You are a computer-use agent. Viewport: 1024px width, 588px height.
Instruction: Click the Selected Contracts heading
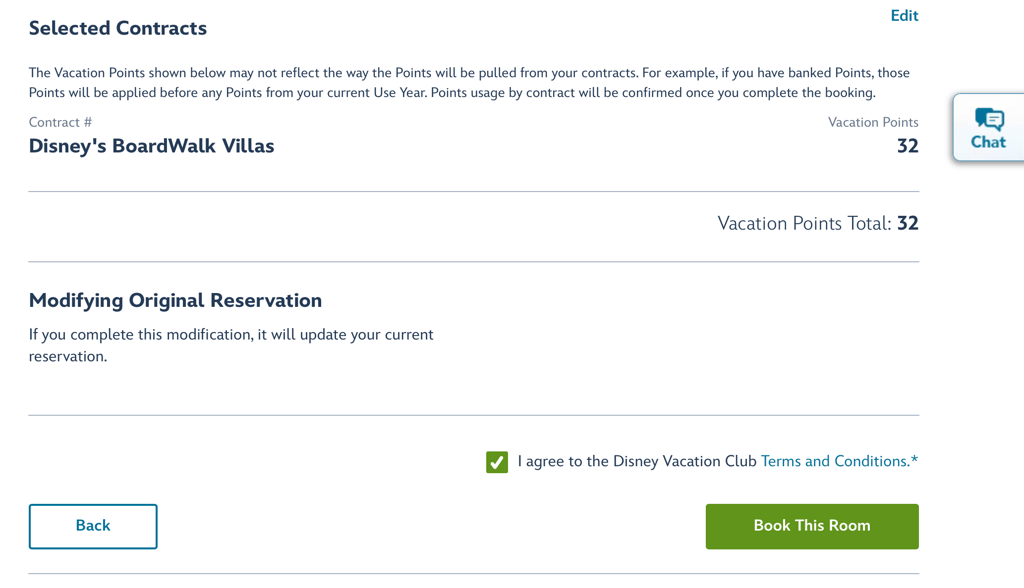coord(118,28)
